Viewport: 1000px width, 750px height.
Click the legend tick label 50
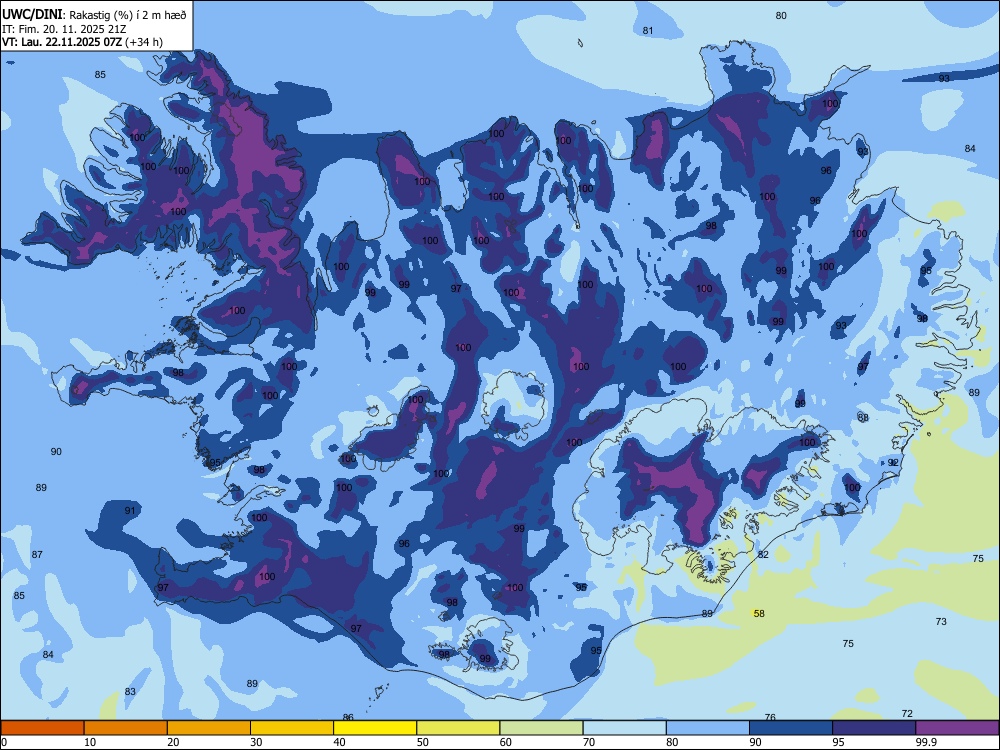click(x=423, y=742)
